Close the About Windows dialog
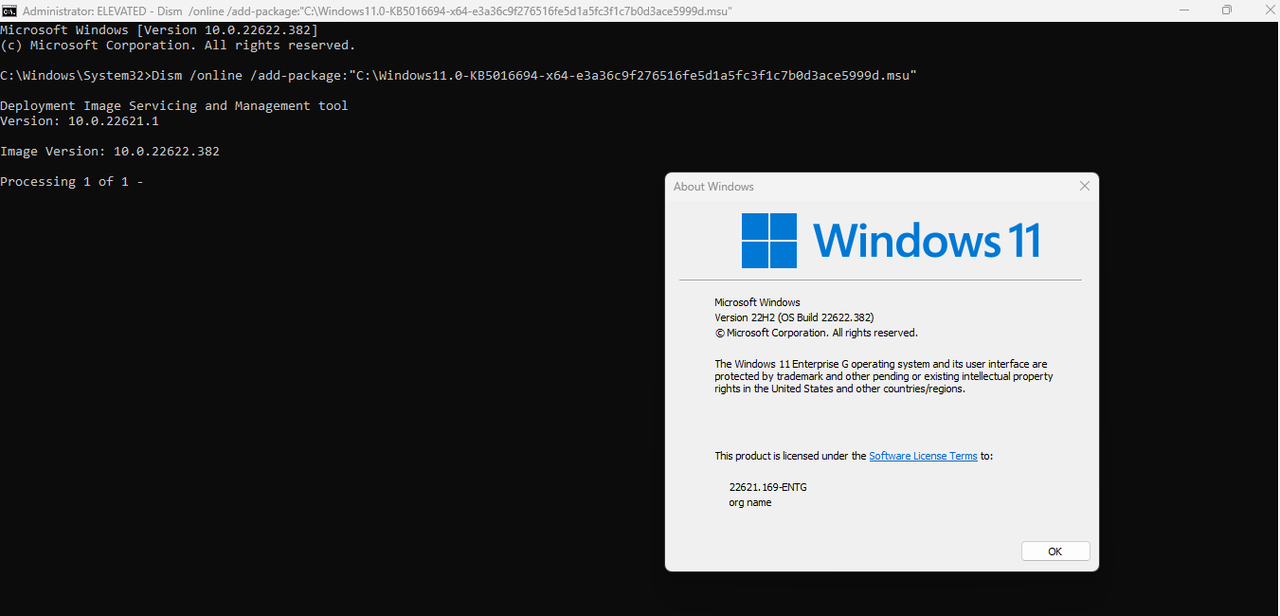The image size is (1280, 616). [1084, 186]
